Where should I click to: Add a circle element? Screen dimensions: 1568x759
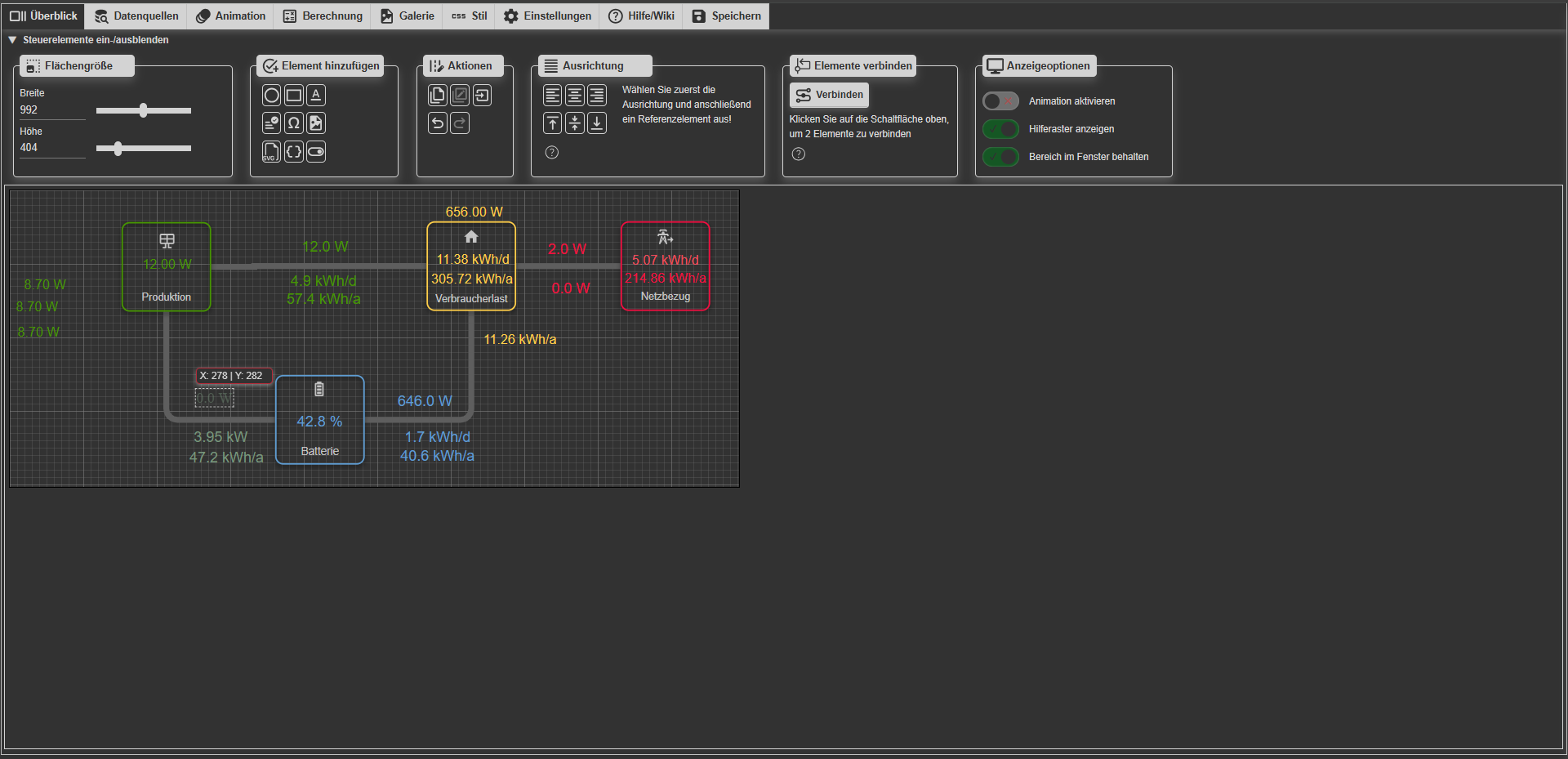coord(272,96)
